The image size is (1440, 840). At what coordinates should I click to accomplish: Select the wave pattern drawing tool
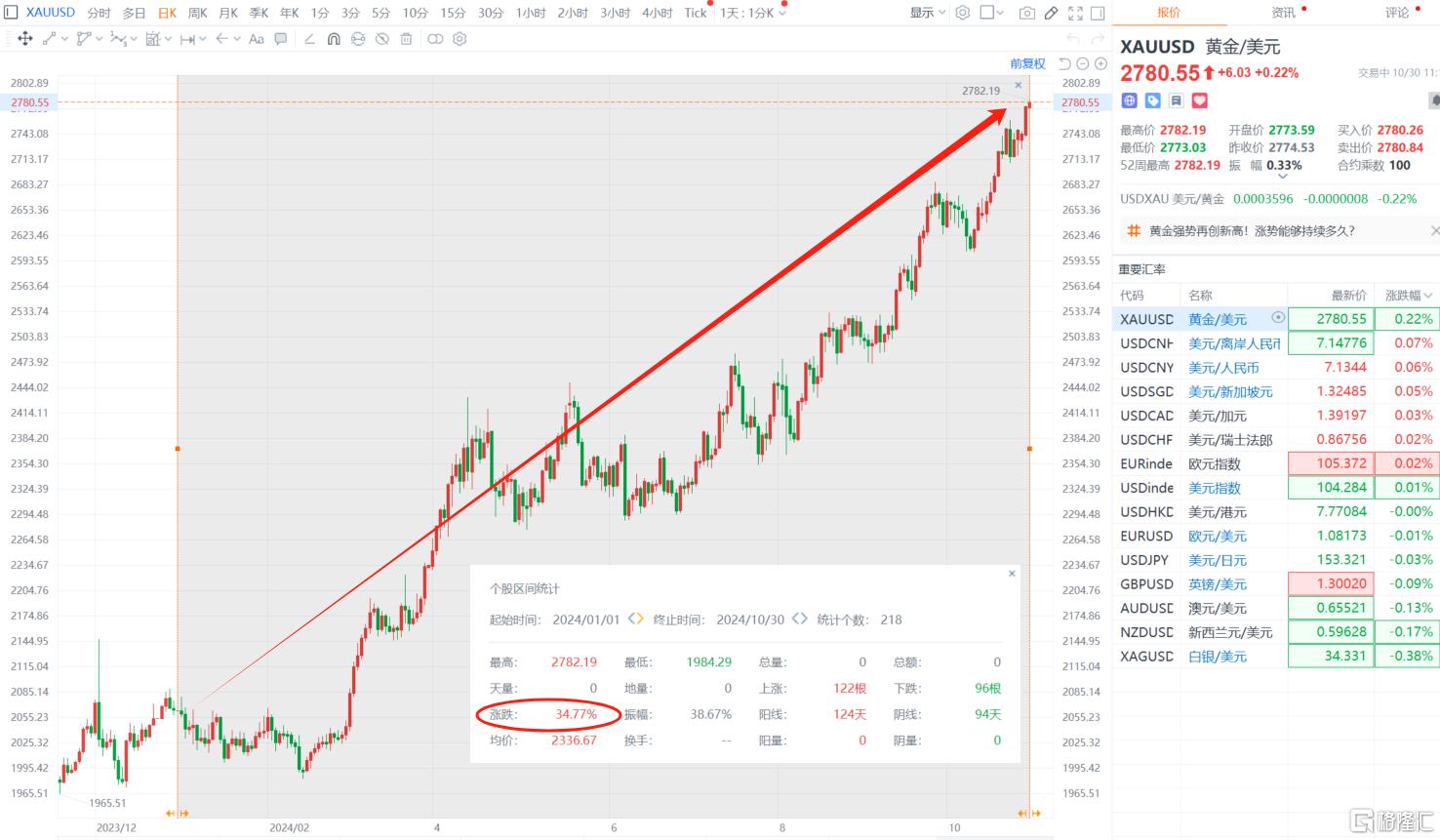click(118, 39)
